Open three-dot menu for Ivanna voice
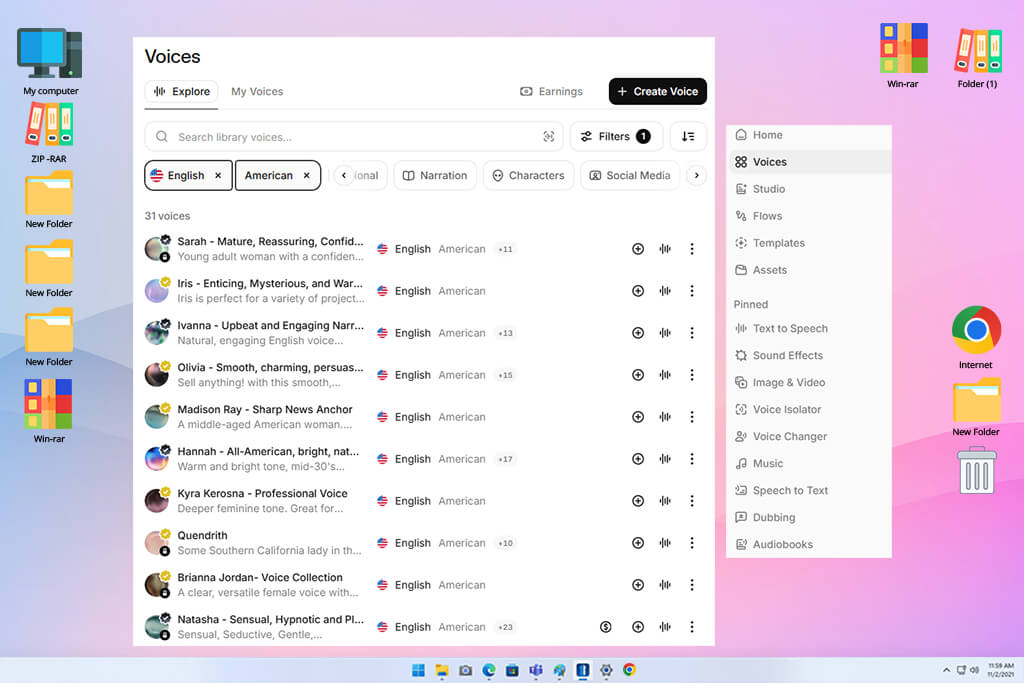The height and width of the screenshot is (683, 1024). pyautogui.click(x=692, y=333)
